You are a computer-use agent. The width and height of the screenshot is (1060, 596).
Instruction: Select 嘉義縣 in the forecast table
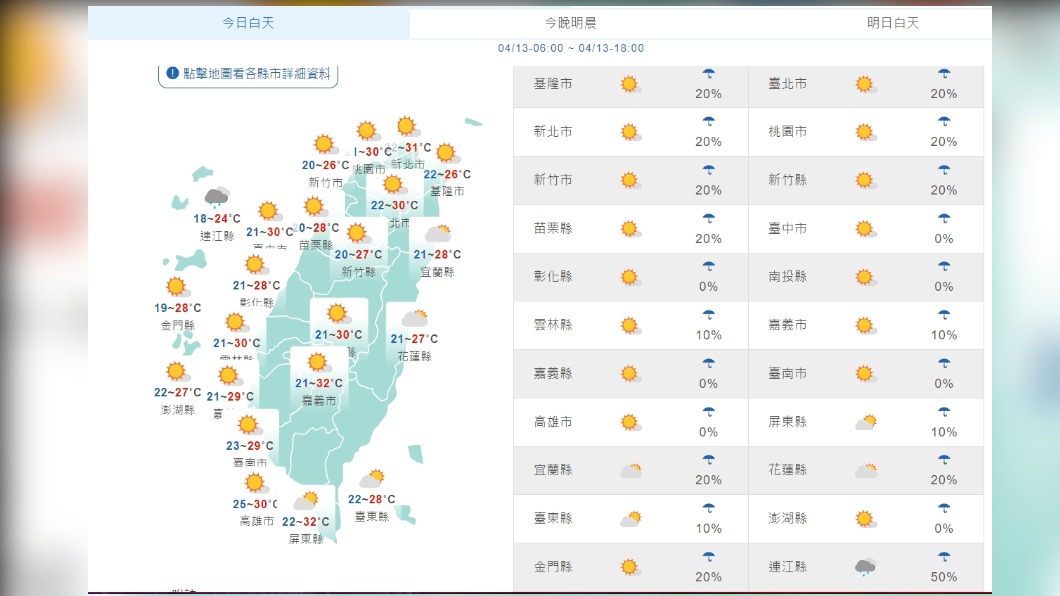click(x=553, y=373)
